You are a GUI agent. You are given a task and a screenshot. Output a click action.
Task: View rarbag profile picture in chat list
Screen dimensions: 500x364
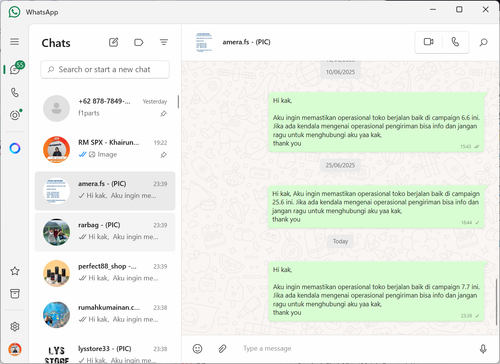56,232
